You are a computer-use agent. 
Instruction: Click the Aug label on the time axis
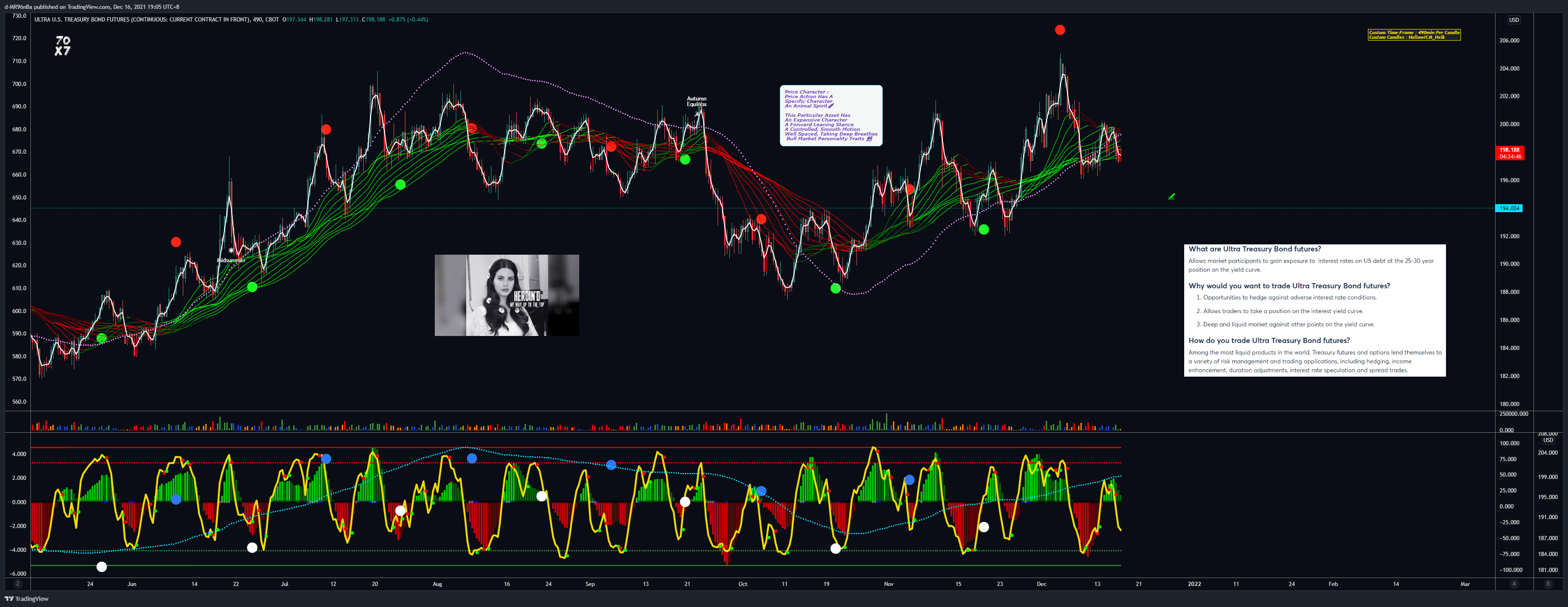(437, 584)
